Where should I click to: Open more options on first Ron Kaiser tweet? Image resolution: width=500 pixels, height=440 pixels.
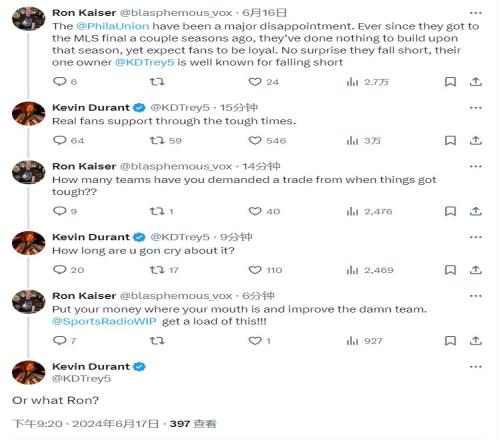click(476, 13)
